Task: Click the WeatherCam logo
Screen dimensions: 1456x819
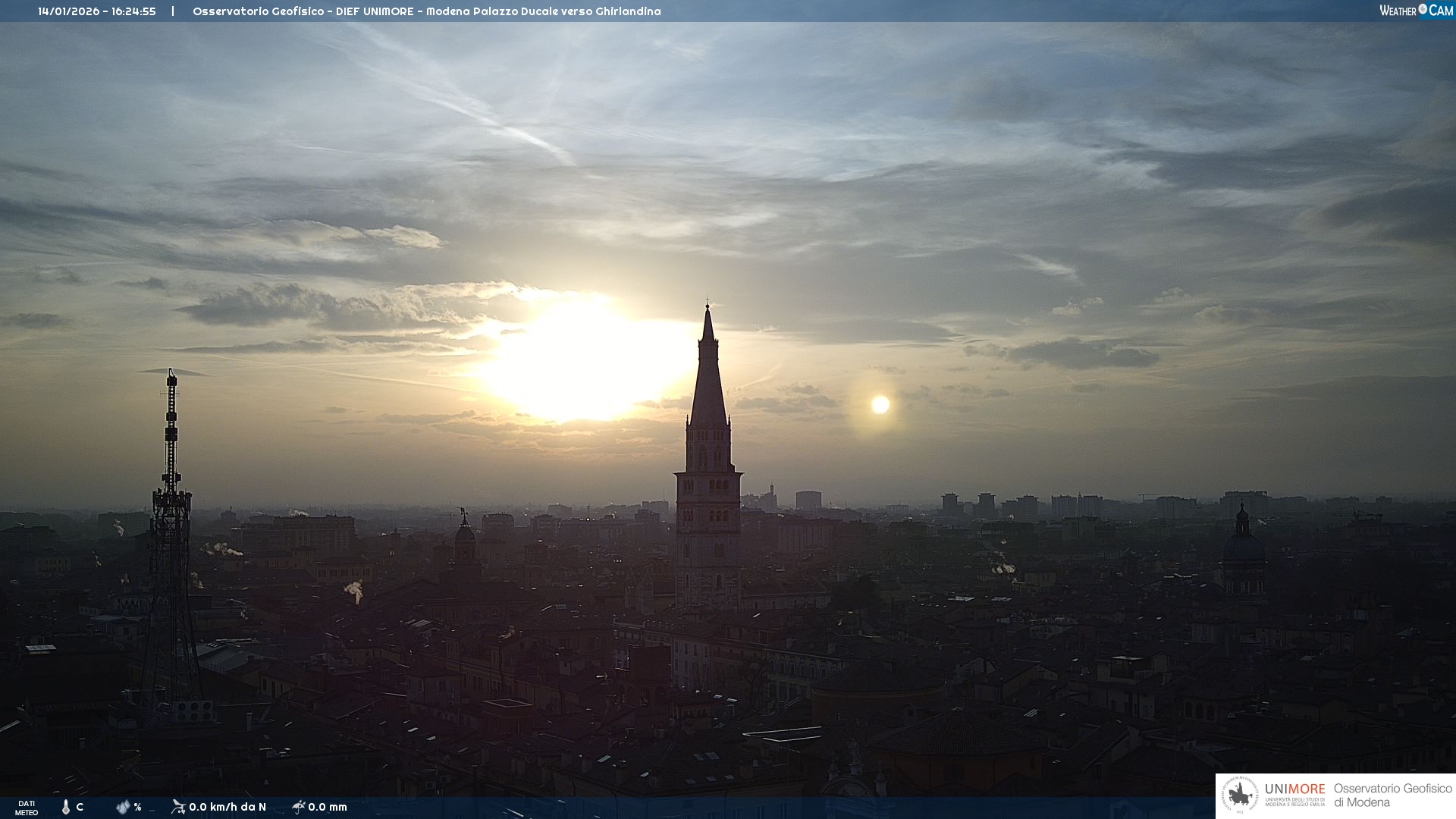Action: [x=1416, y=11]
